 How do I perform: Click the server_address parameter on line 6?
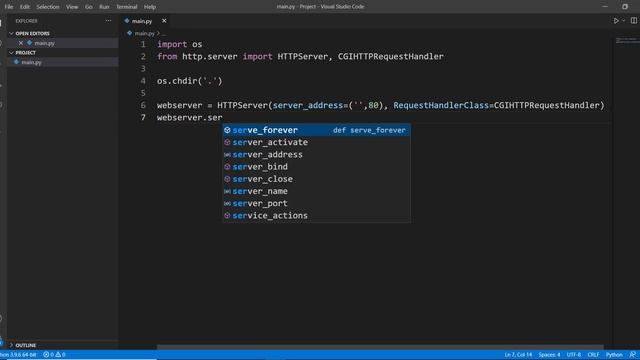[308, 105]
